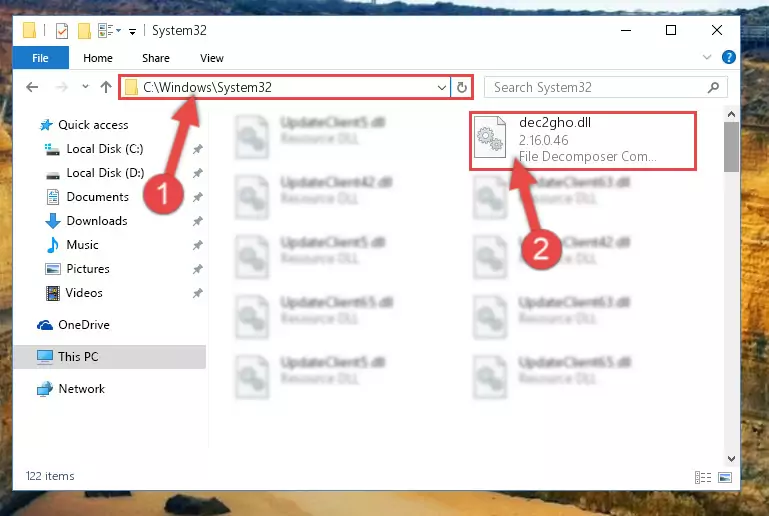Image resolution: width=769 pixels, height=516 pixels.
Task: Refresh the System32 folder view
Action: tap(461, 88)
